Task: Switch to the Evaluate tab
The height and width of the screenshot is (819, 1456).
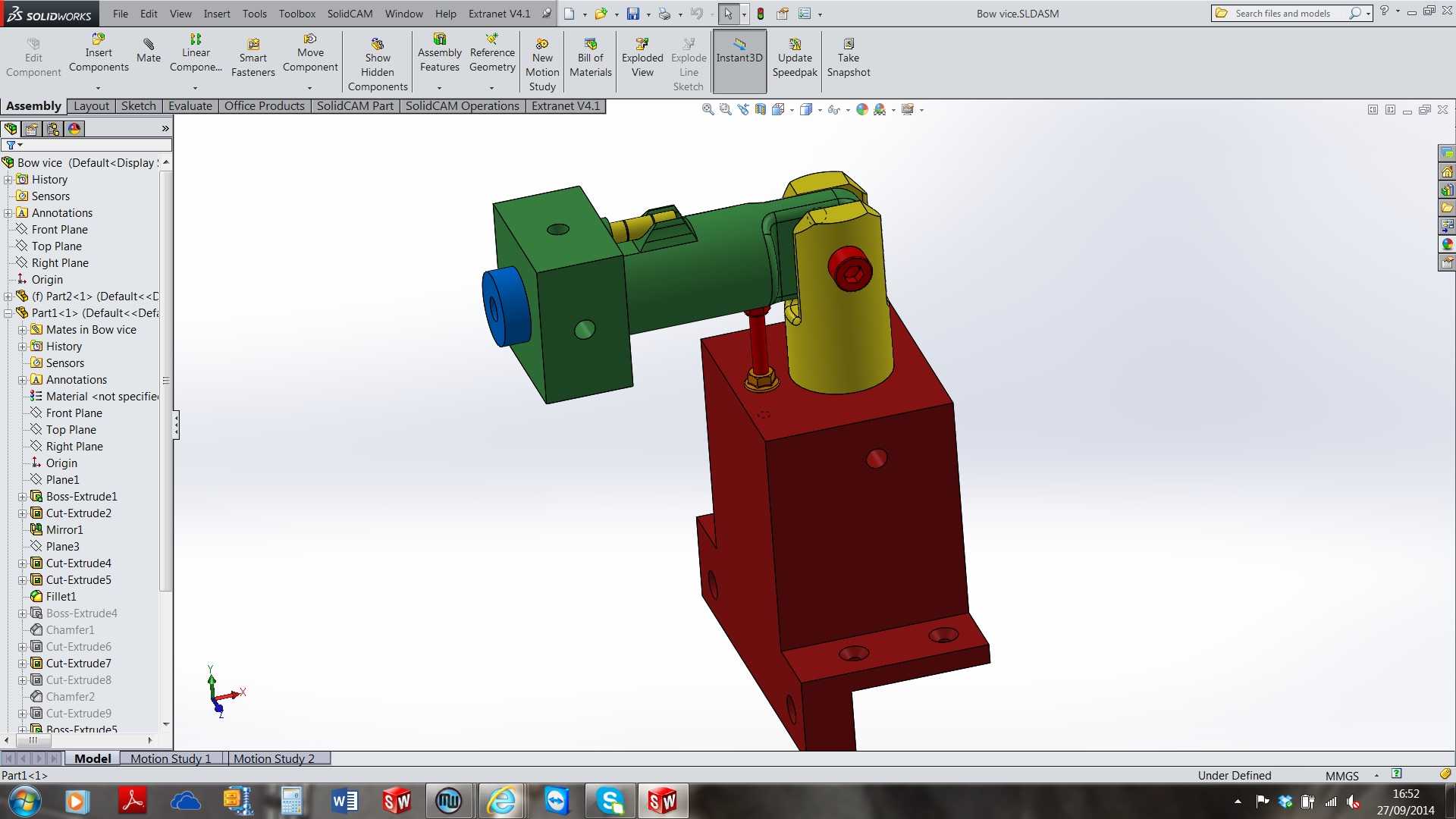Action: [190, 106]
